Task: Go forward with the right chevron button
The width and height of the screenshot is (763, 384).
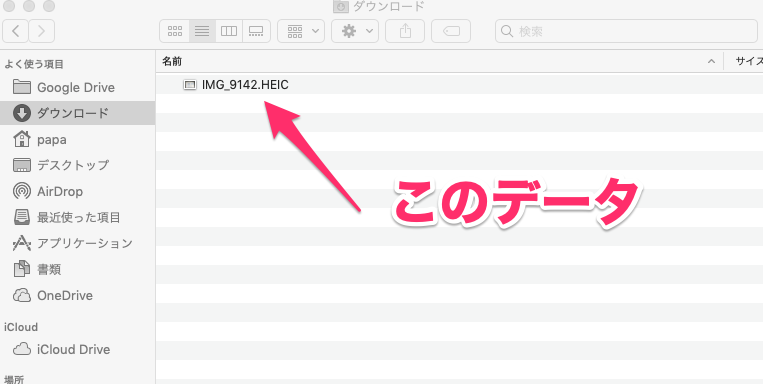Action: coord(41,32)
